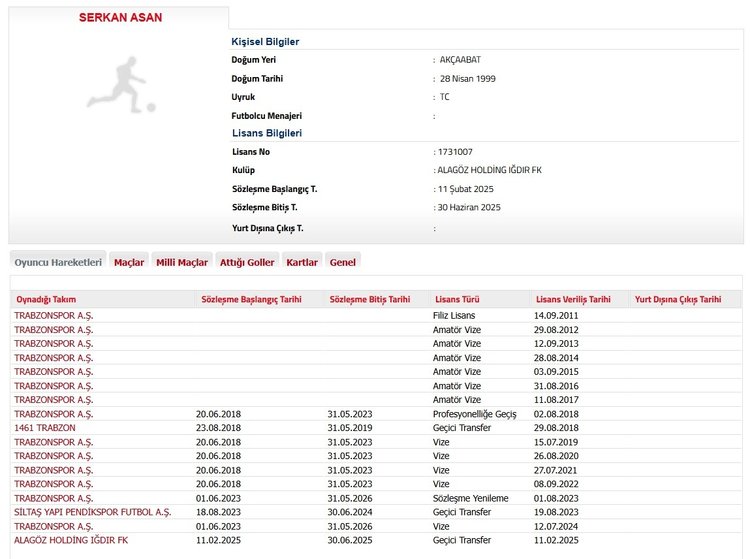
Task: Click the Sözleşme Bitiş Tarihi column header
Action: [369, 299]
